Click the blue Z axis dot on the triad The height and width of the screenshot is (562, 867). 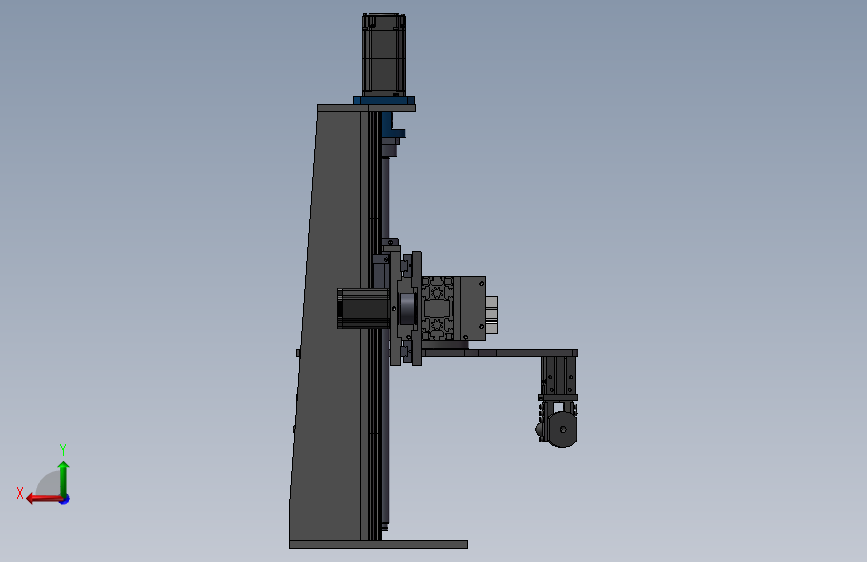click(x=65, y=499)
